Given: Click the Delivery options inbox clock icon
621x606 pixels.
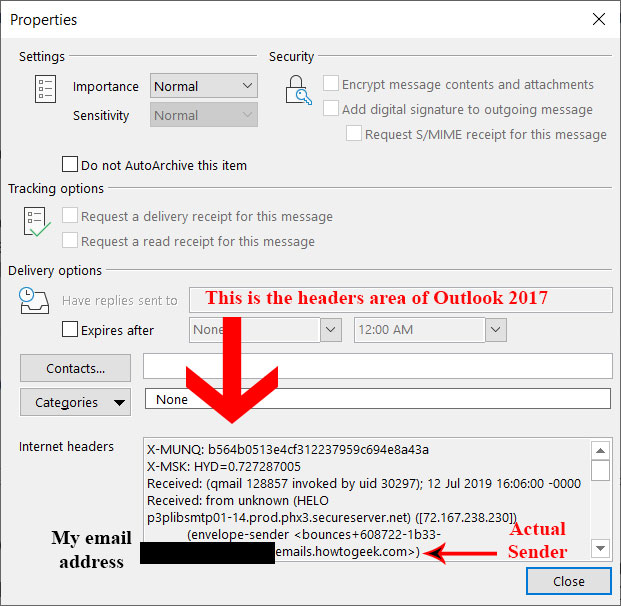Looking at the screenshot, I should 34,301.
